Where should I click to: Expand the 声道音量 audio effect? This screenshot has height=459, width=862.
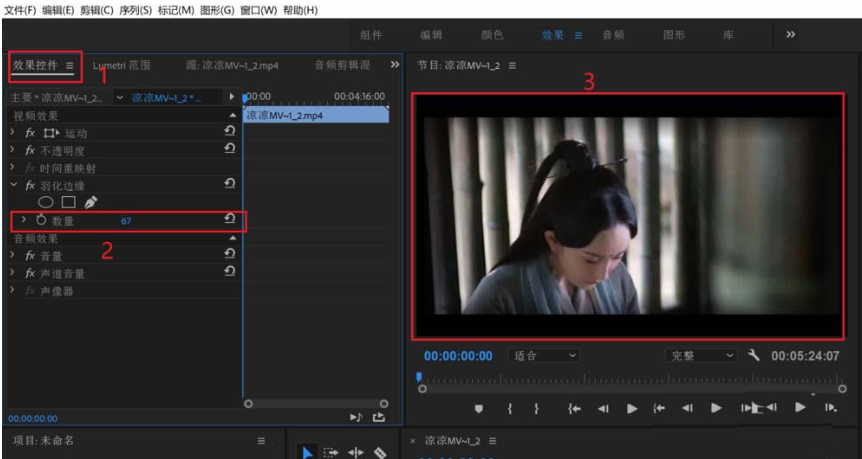tap(13, 272)
